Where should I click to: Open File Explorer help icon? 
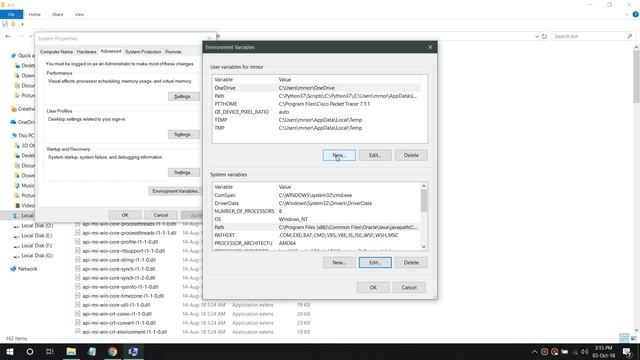point(635,14)
